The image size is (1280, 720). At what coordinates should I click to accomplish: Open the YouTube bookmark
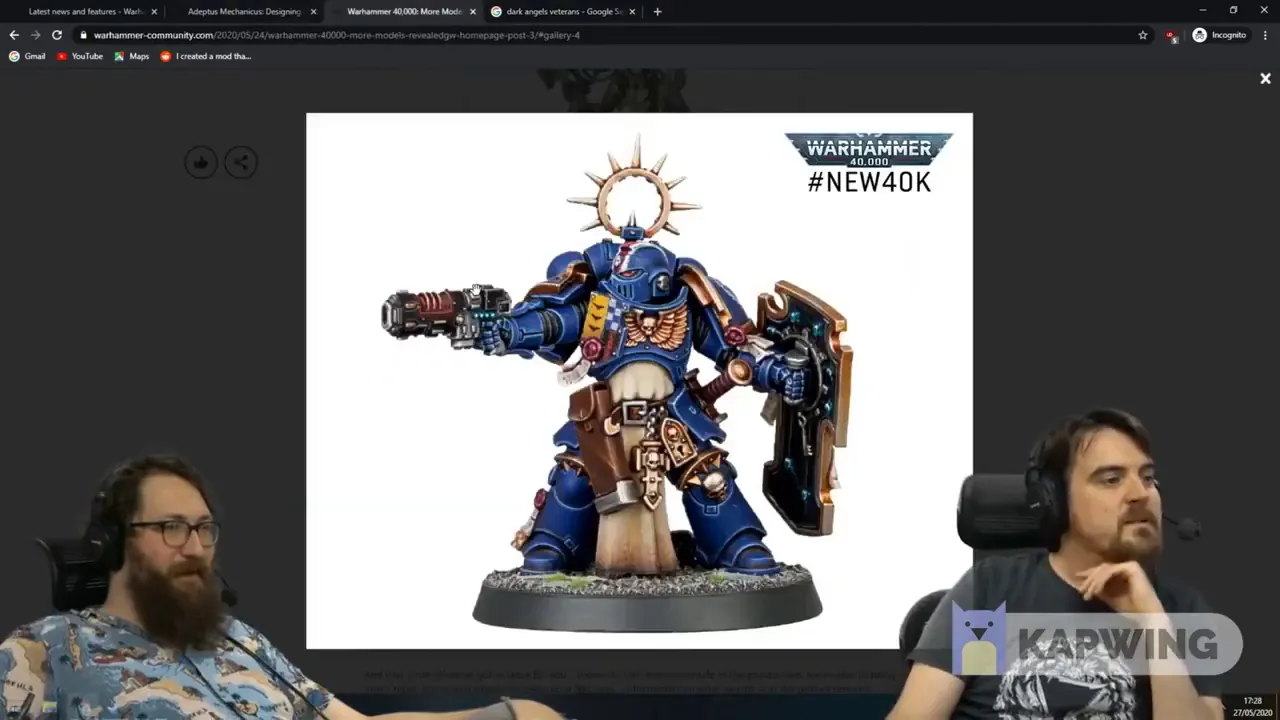[x=80, y=56]
